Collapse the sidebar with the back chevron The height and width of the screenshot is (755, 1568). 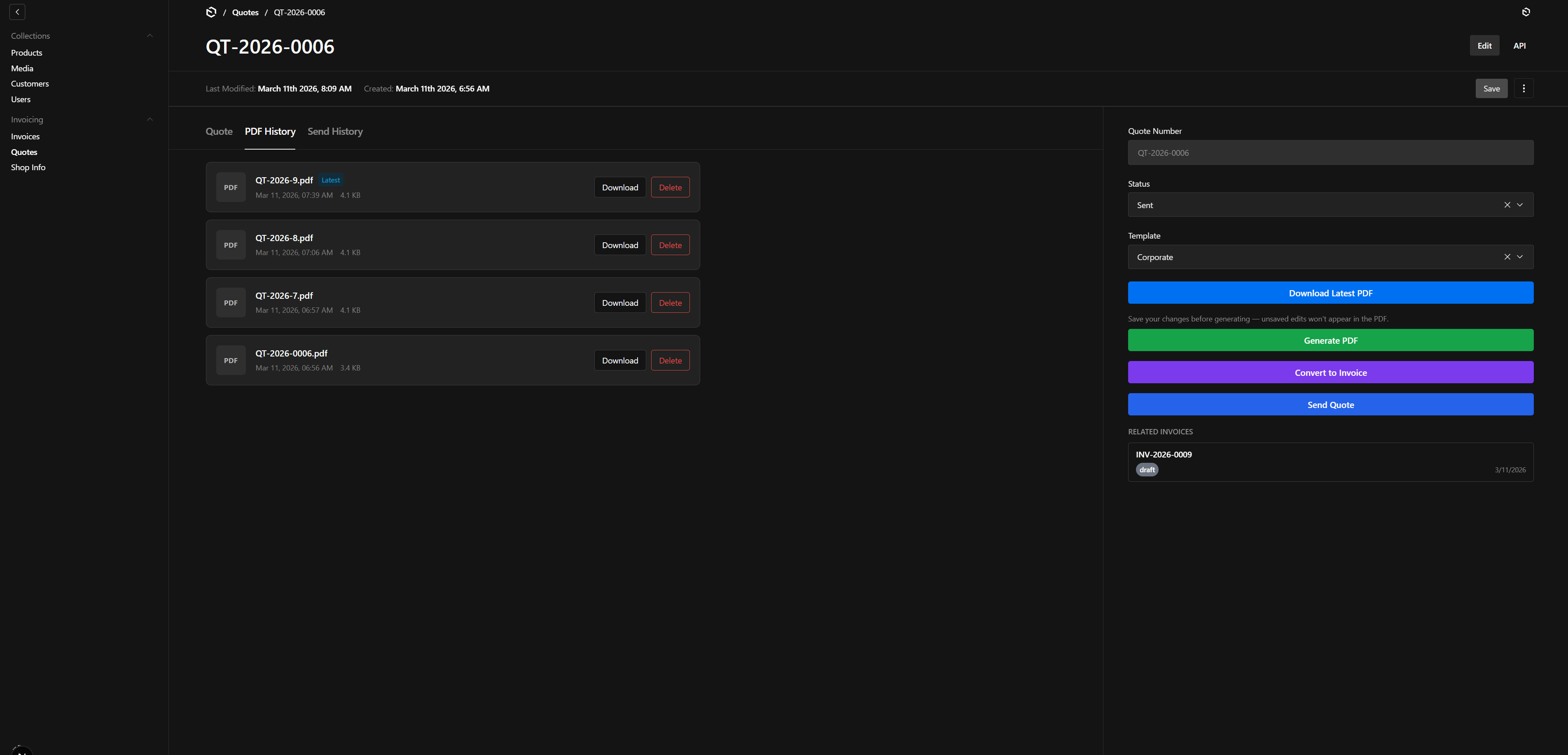click(x=17, y=12)
